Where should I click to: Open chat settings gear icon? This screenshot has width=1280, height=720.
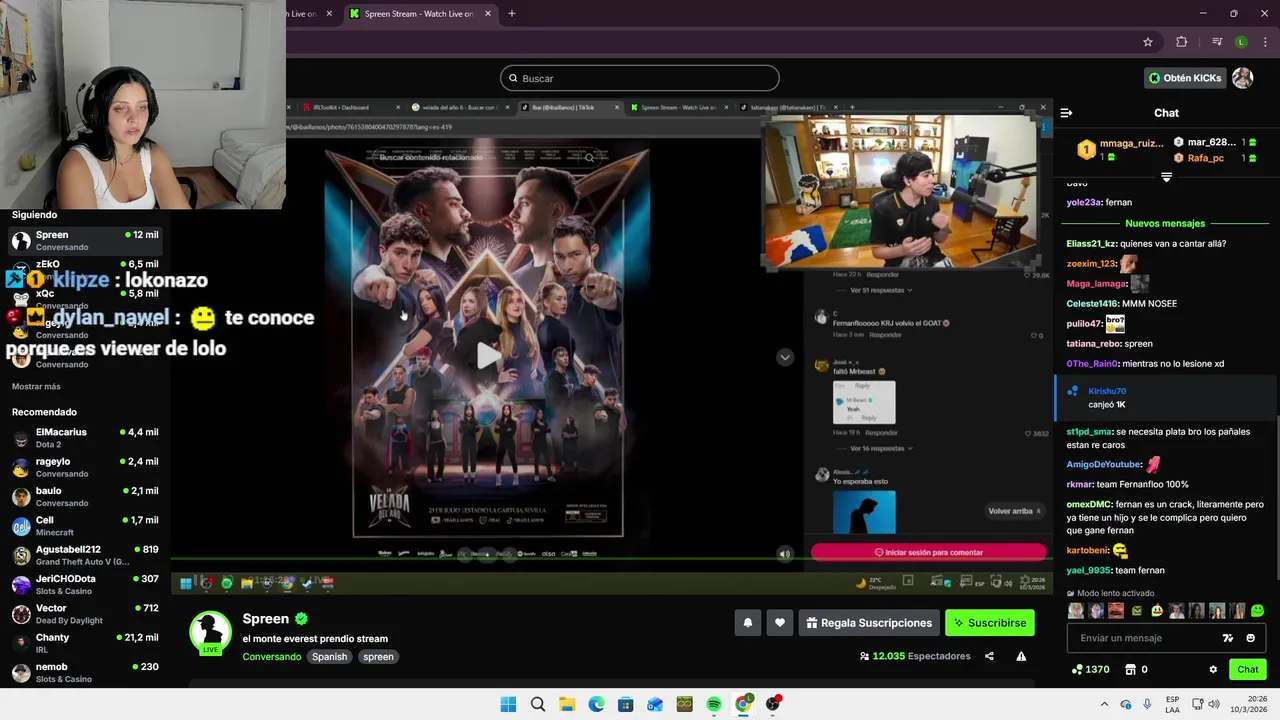click(1213, 669)
